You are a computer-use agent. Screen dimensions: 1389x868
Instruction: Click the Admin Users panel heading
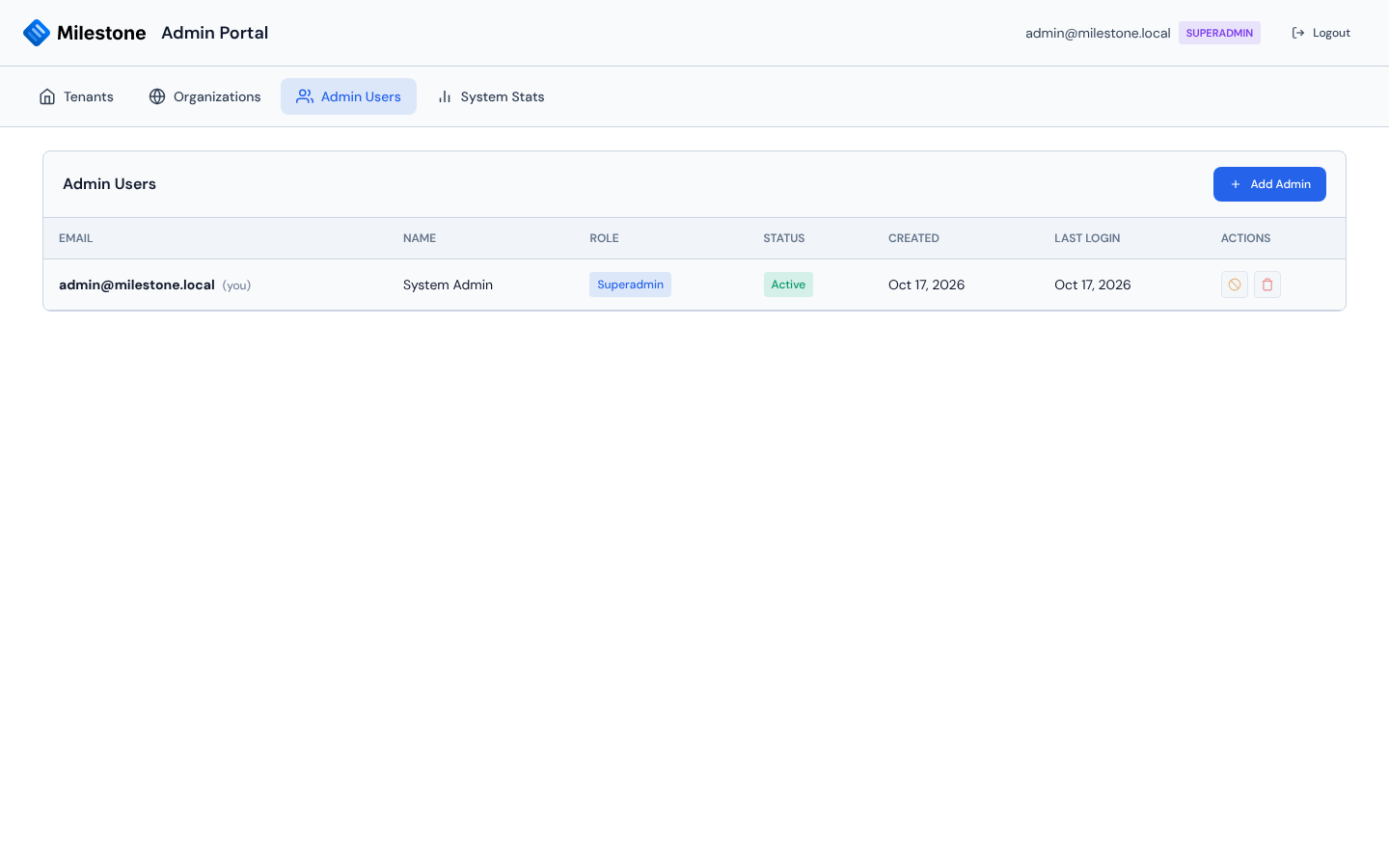click(x=109, y=184)
